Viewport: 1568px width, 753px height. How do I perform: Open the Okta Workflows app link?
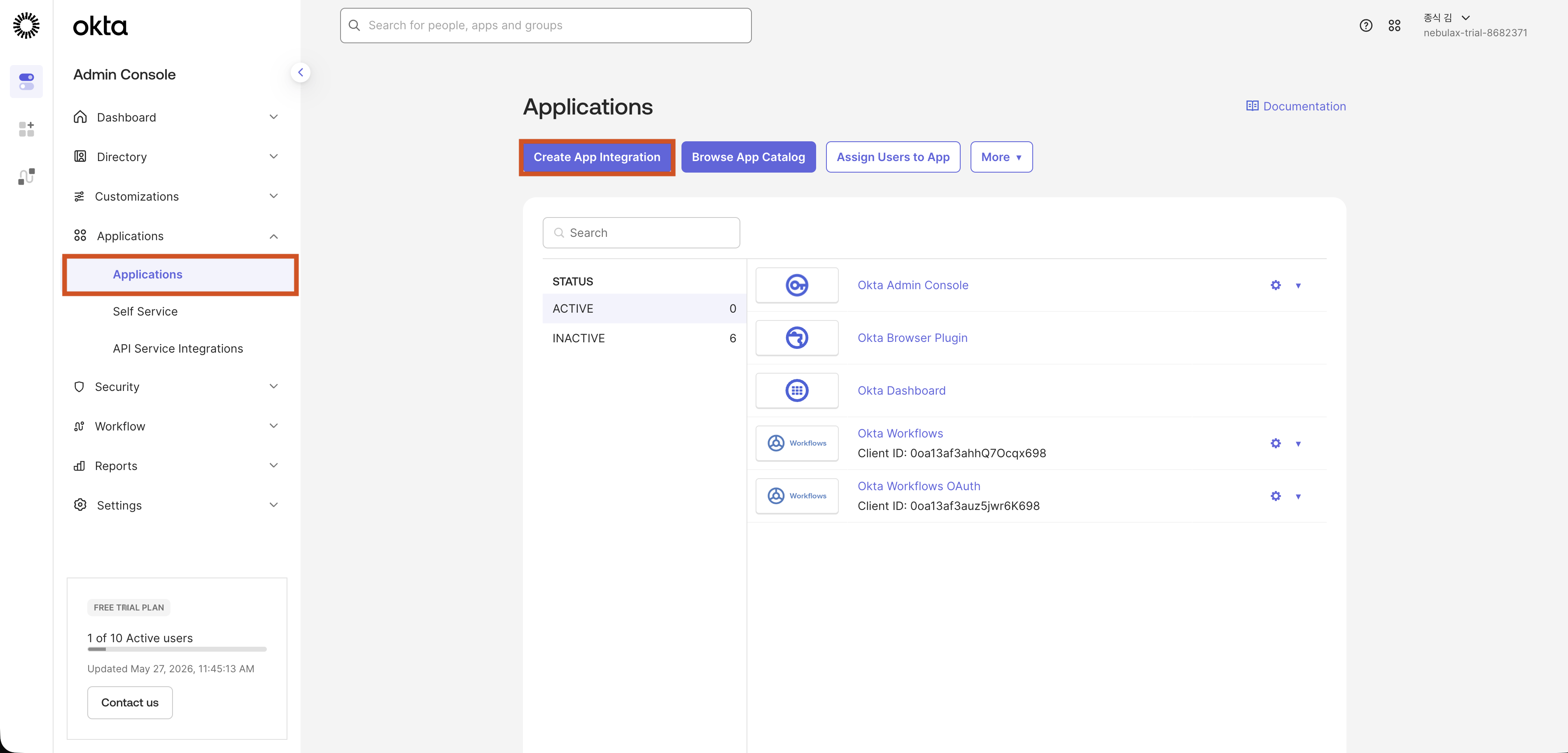point(900,433)
